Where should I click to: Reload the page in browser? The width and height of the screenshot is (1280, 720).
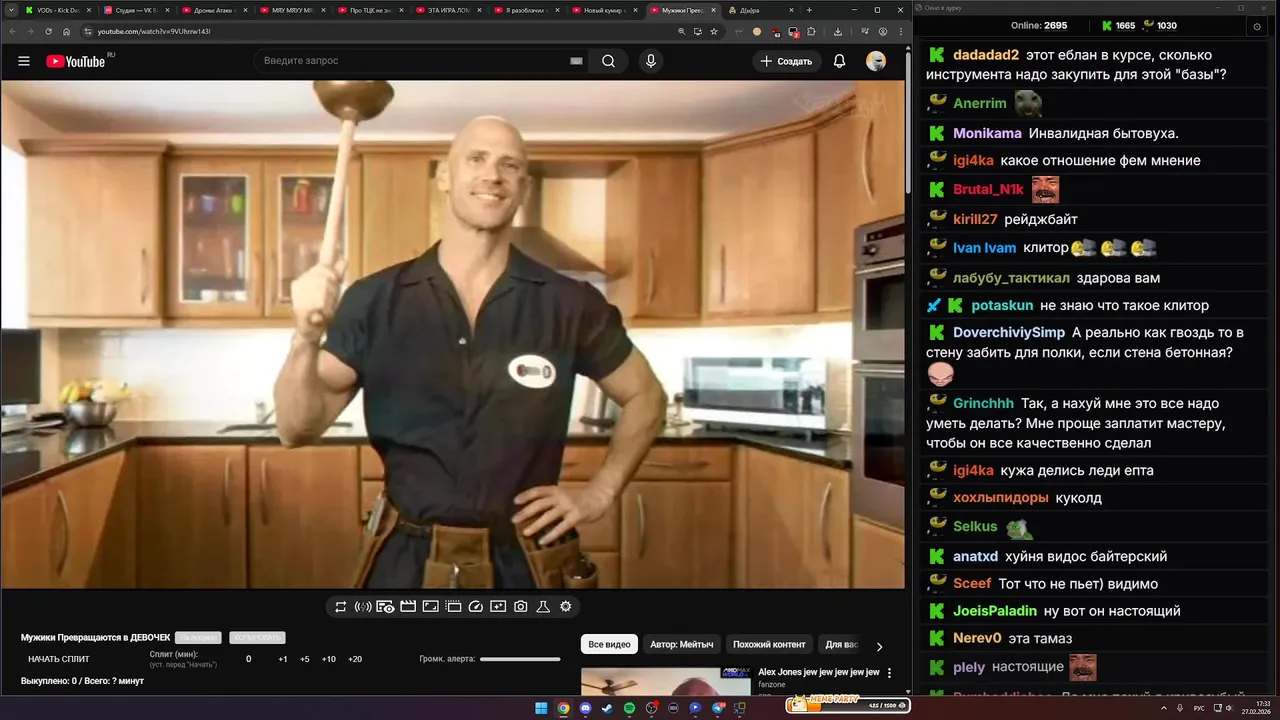pyautogui.click(x=51, y=31)
